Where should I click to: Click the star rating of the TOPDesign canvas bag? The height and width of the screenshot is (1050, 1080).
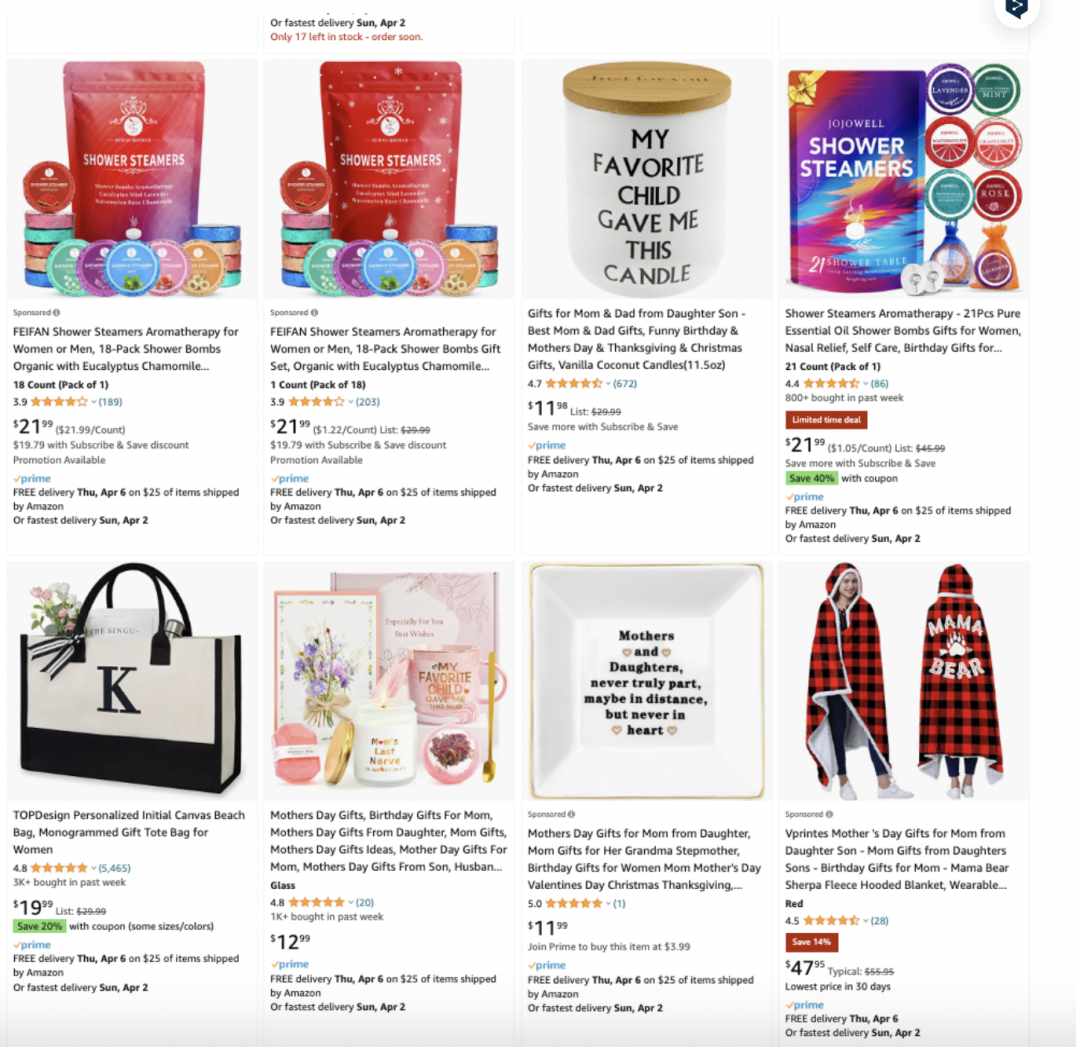59,868
